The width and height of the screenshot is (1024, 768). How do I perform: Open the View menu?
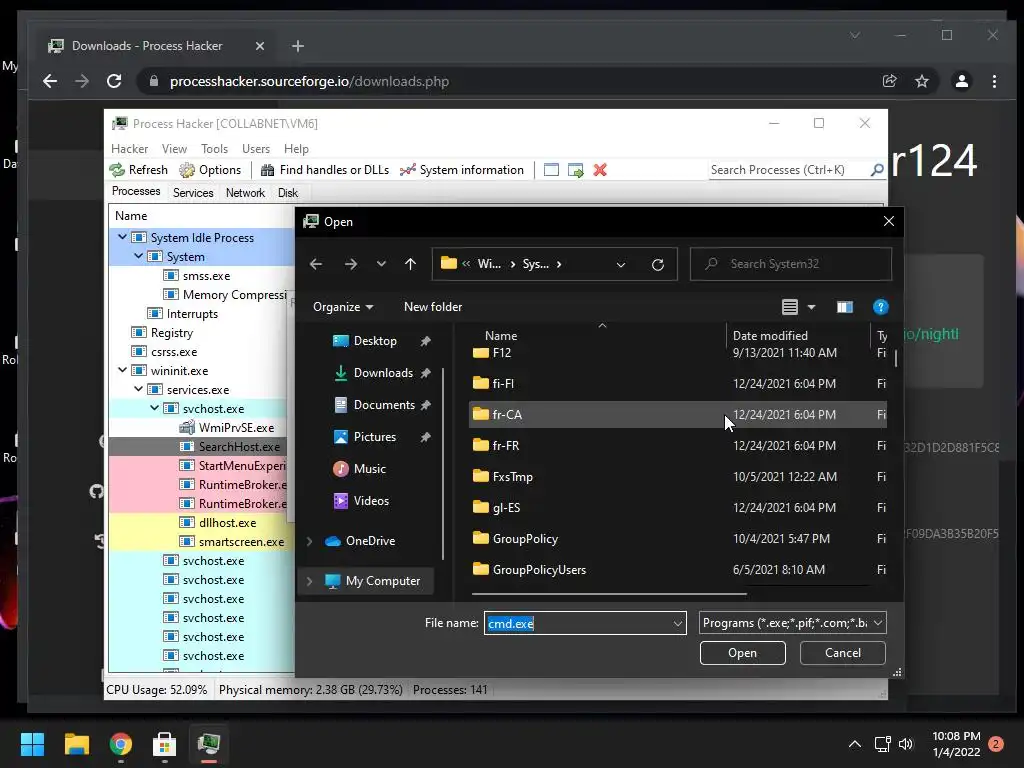point(174,149)
